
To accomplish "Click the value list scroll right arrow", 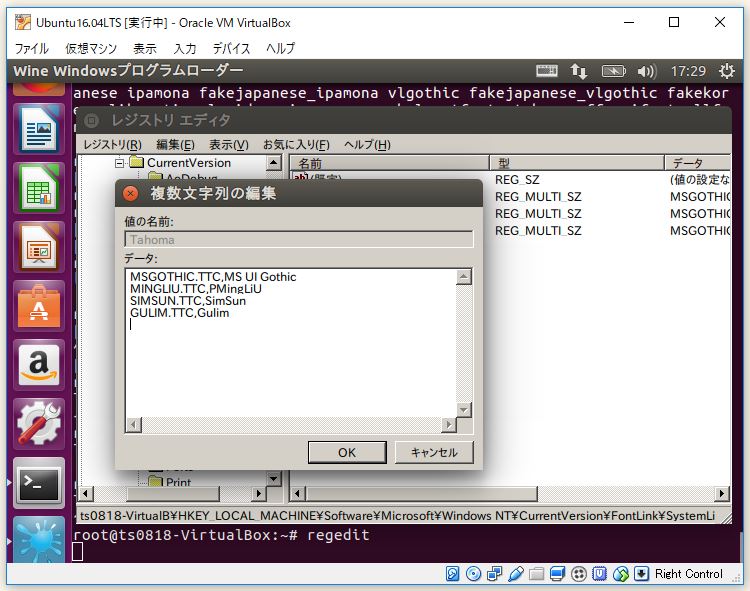I will pos(721,493).
